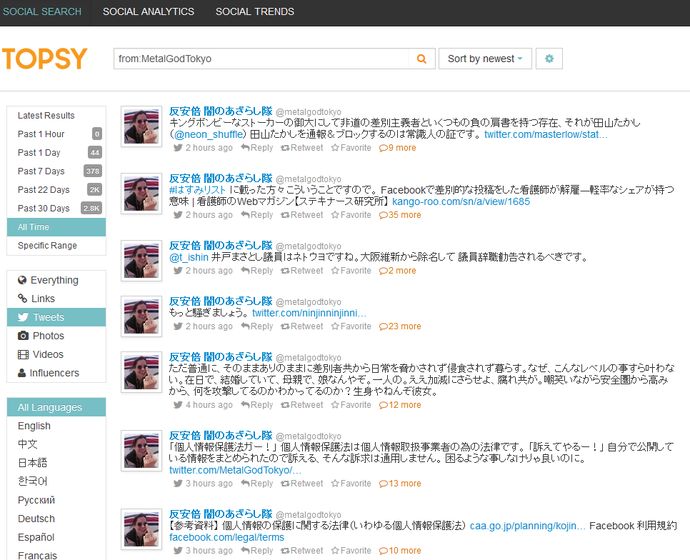The width and height of the screenshot is (690, 560).
Task: Filter results to Past 1 Hour
Action: pos(56,134)
